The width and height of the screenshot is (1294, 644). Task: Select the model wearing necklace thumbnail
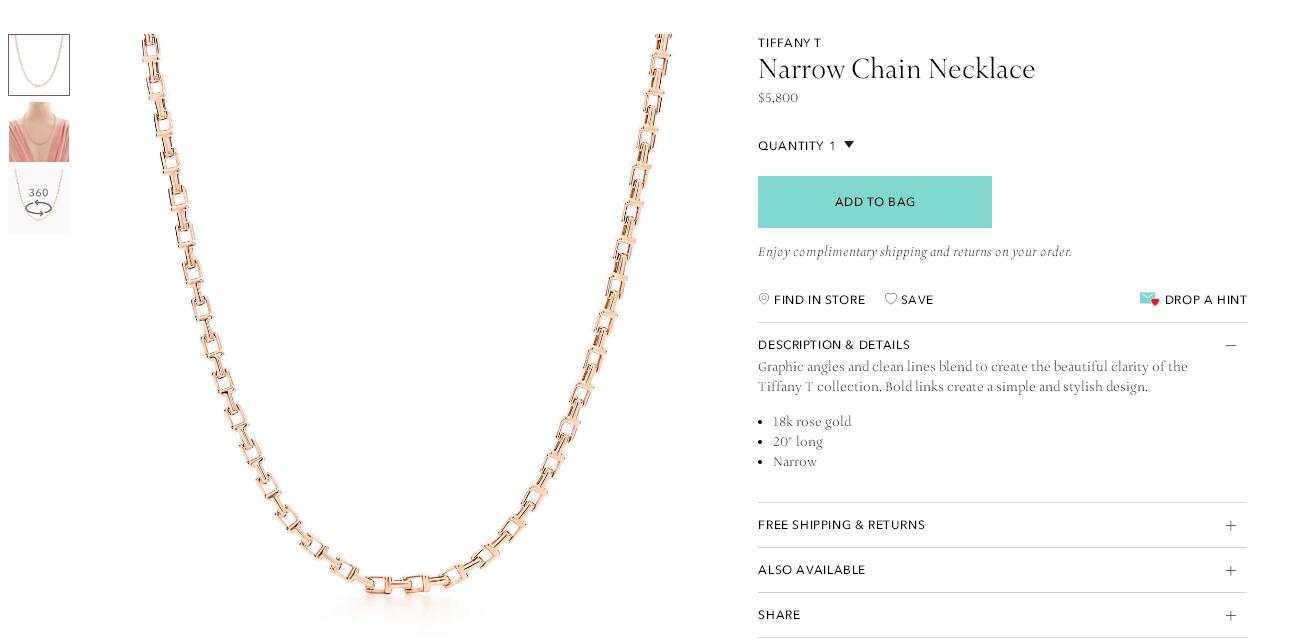click(x=39, y=132)
